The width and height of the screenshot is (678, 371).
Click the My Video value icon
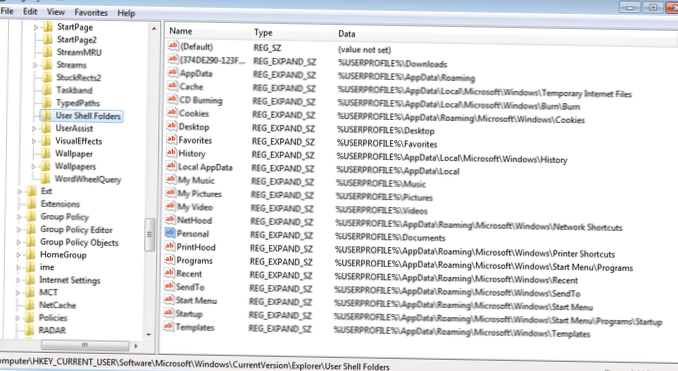coord(170,206)
